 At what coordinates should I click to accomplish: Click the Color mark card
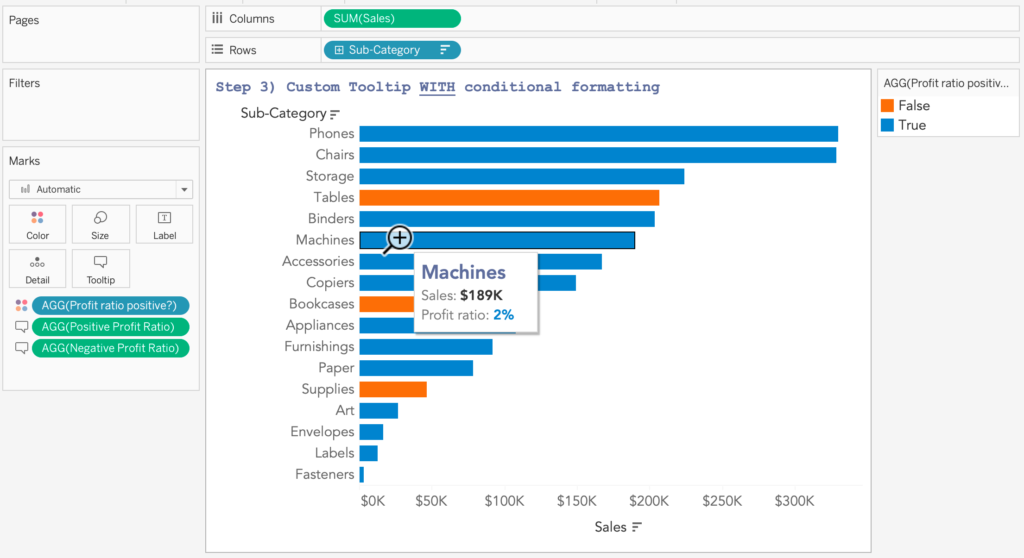37,224
